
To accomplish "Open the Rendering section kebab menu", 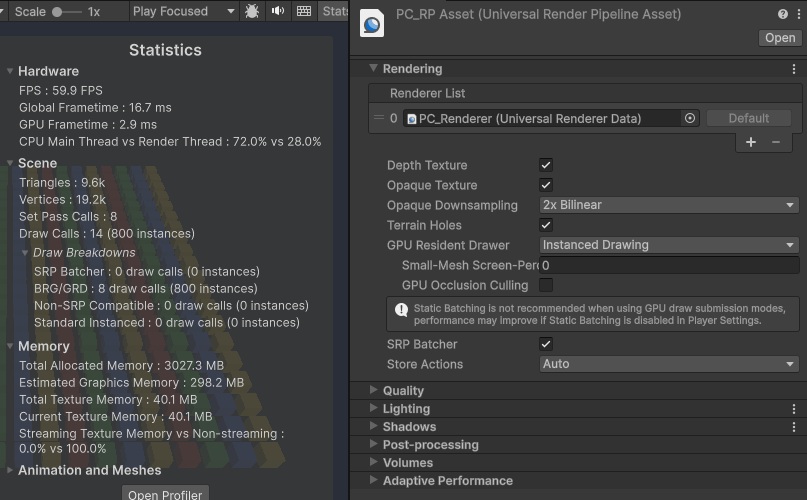I will coord(794,68).
